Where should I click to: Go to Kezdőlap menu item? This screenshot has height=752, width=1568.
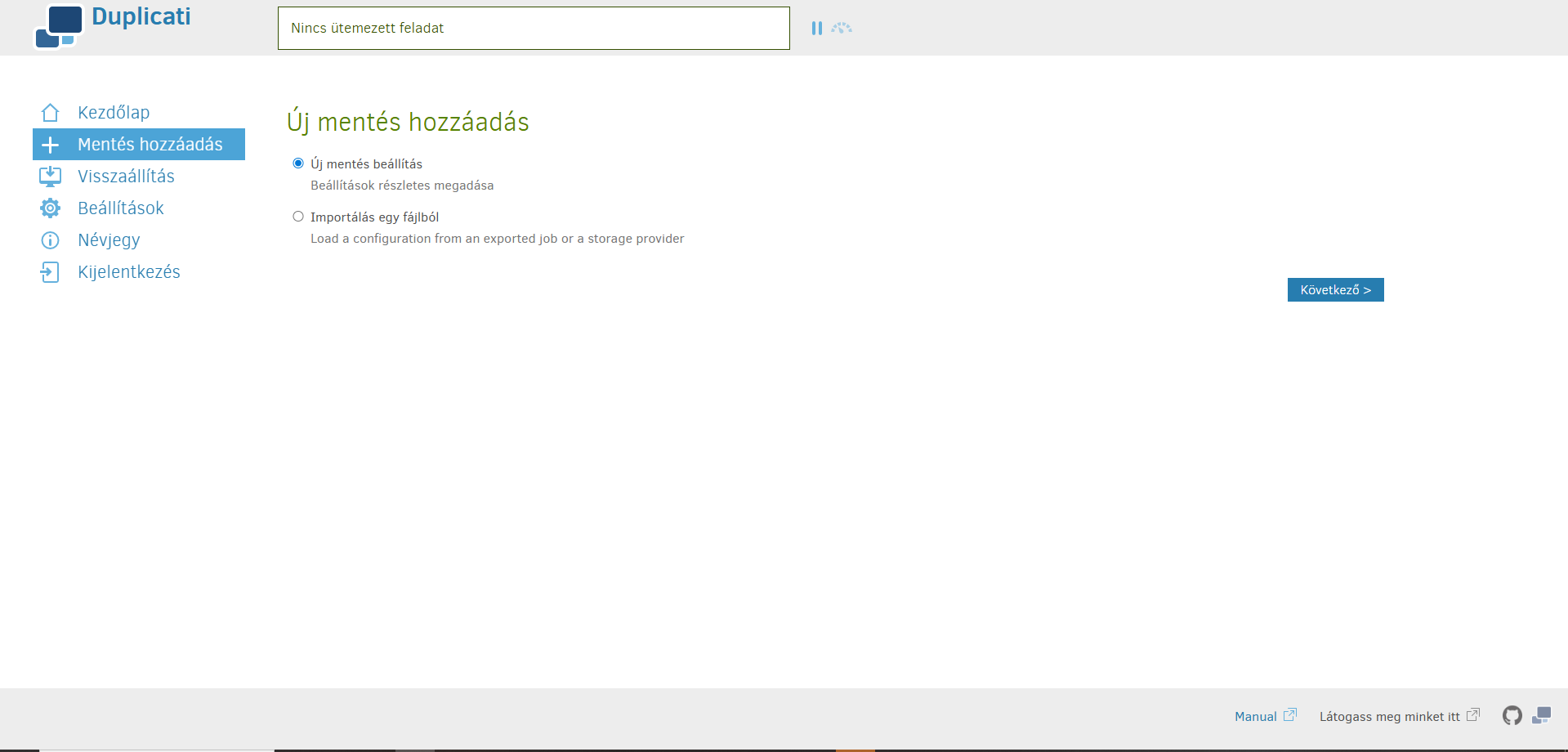click(x=114, y=113)
